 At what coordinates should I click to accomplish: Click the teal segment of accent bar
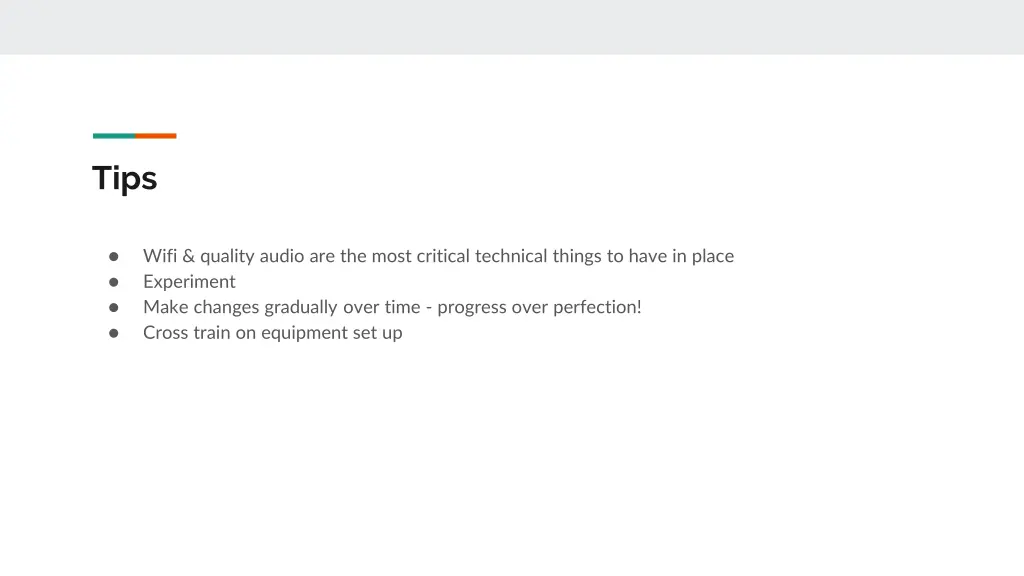(114, 136)
